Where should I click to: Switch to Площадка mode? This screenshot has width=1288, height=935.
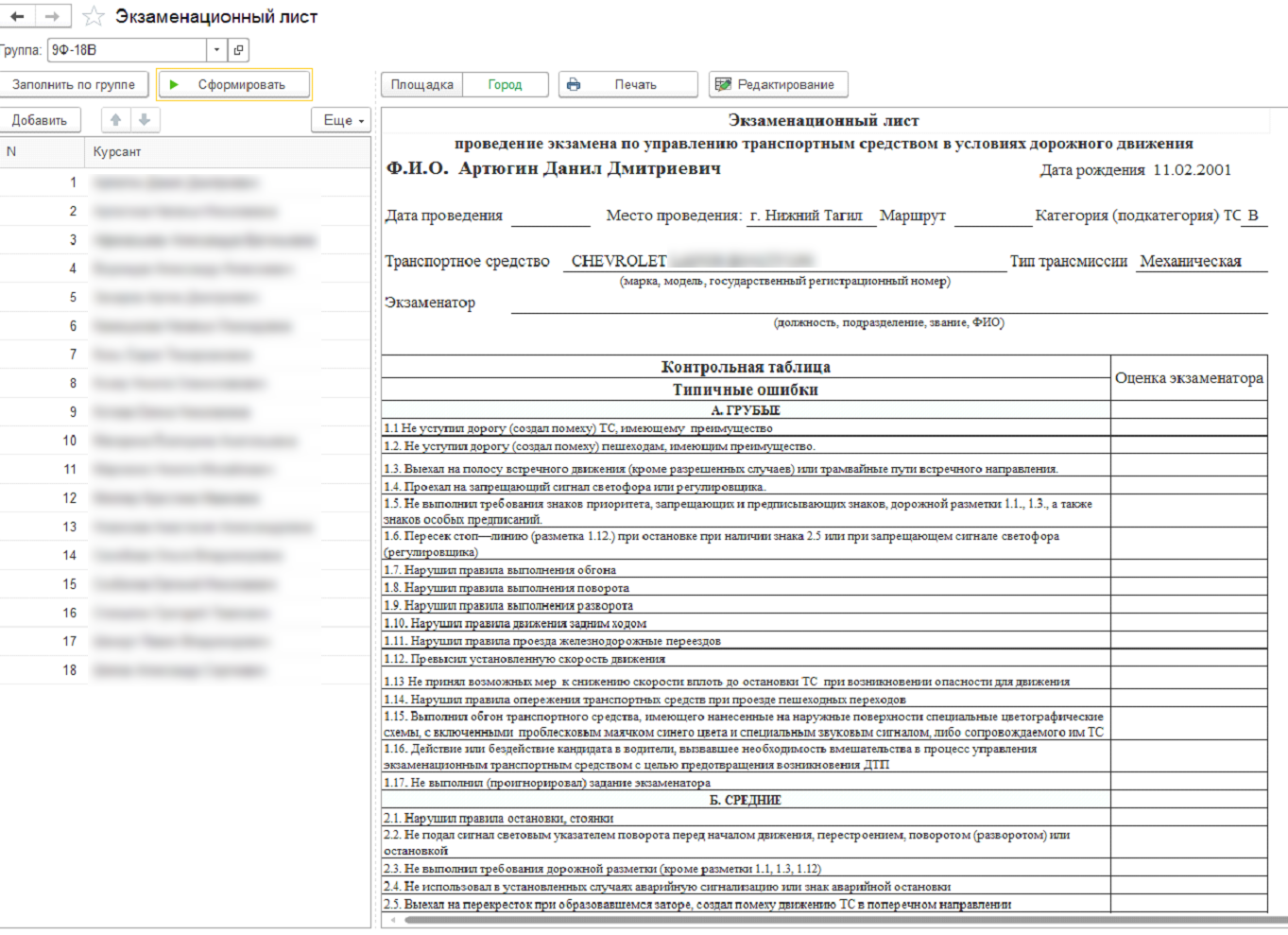coord(422,84)
